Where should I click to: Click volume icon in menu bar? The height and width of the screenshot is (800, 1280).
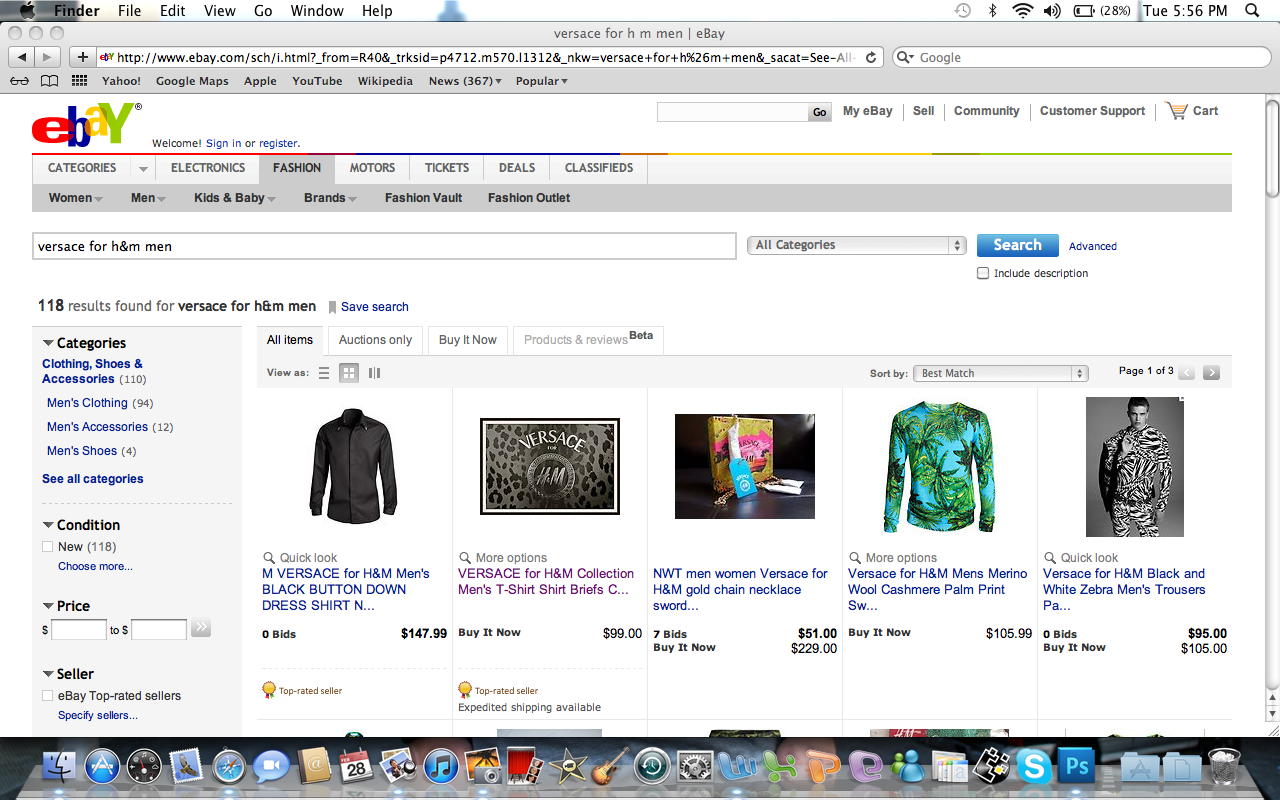1052,11
